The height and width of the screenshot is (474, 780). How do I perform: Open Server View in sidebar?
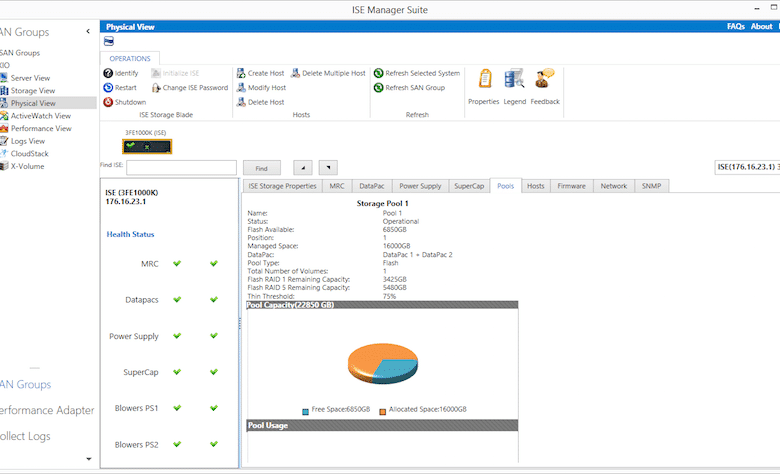coord(30,78)
